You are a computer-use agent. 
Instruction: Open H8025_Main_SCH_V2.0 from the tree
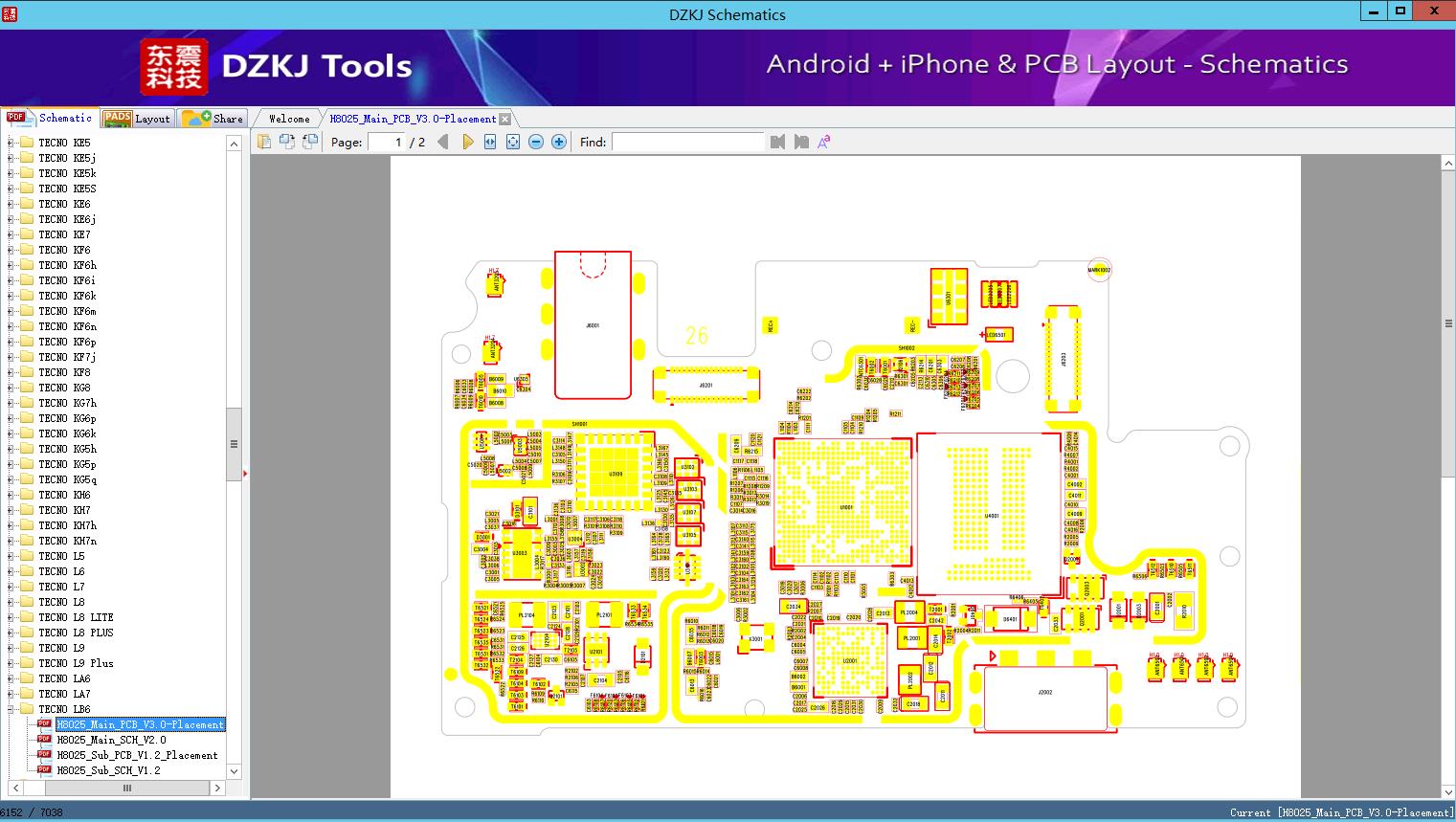pos(111,740)
